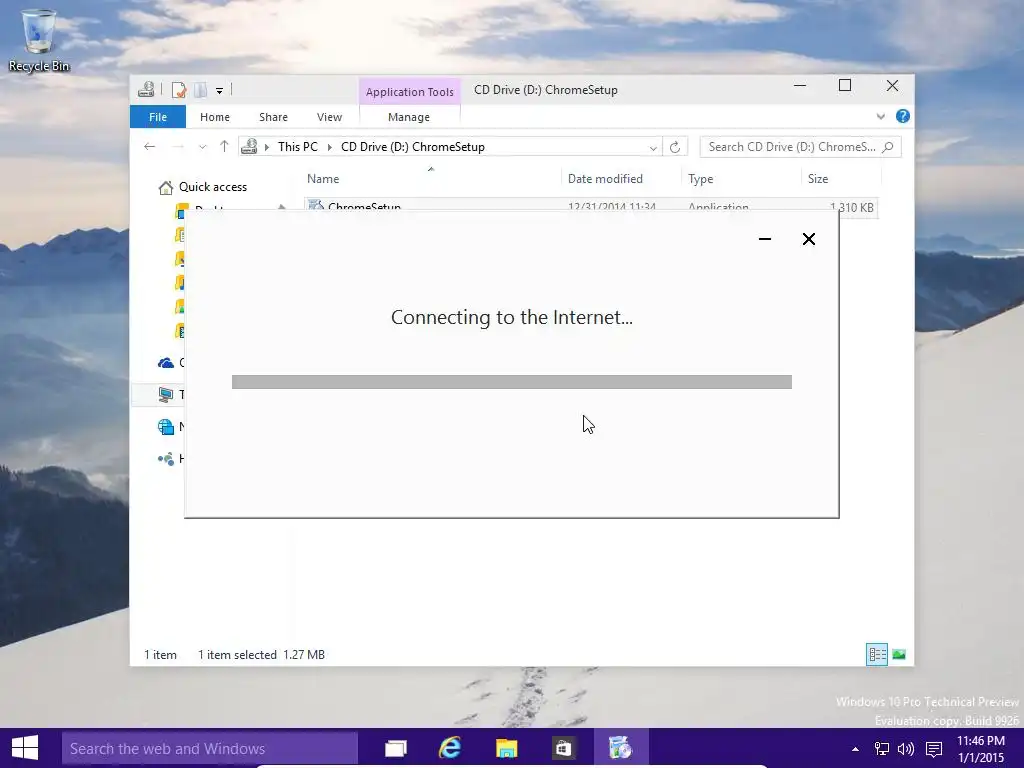The image size is (1024, 768).
Task: Select the 1,310 KB size cell of ChromeSetup
Action: click(852, 208)
